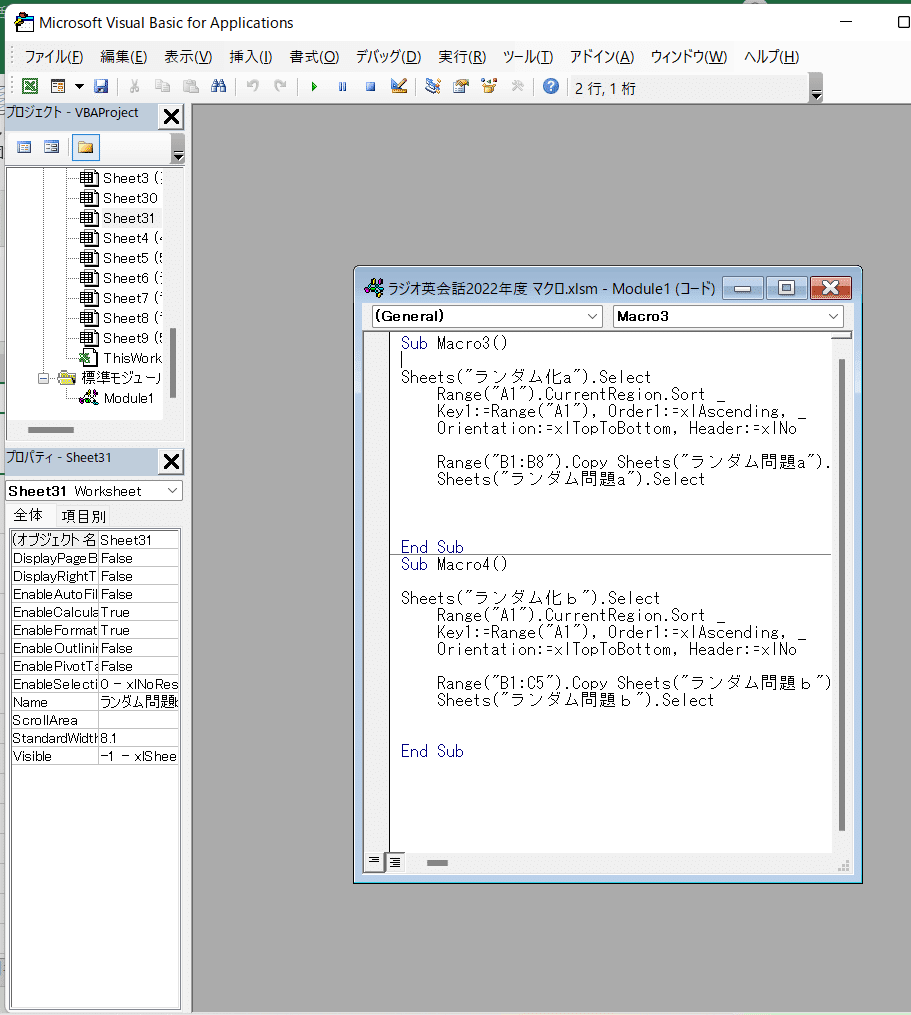
Task: Select Sheet30 in the project tree
Action: coord(130,198)
